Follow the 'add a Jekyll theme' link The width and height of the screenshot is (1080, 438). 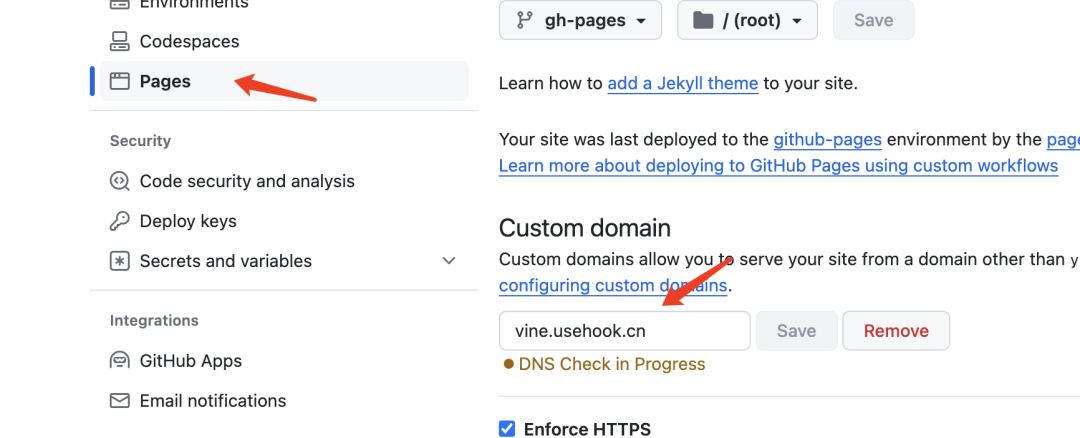pyautogui.click(x=683, y=84)
